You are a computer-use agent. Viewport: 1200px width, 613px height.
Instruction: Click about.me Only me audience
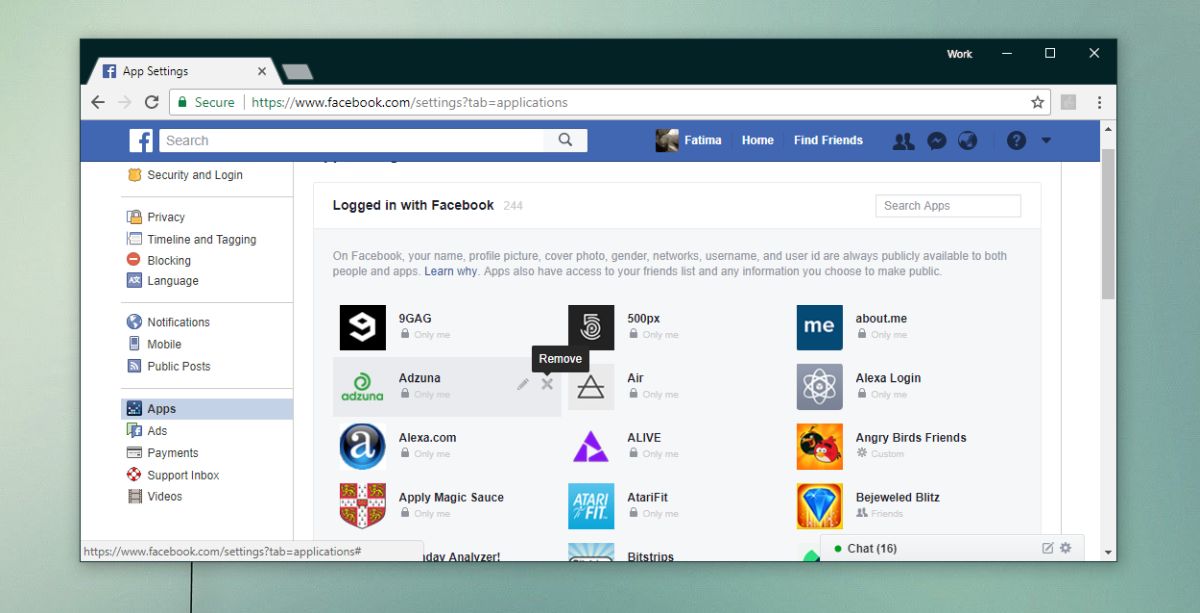[880, 335]
